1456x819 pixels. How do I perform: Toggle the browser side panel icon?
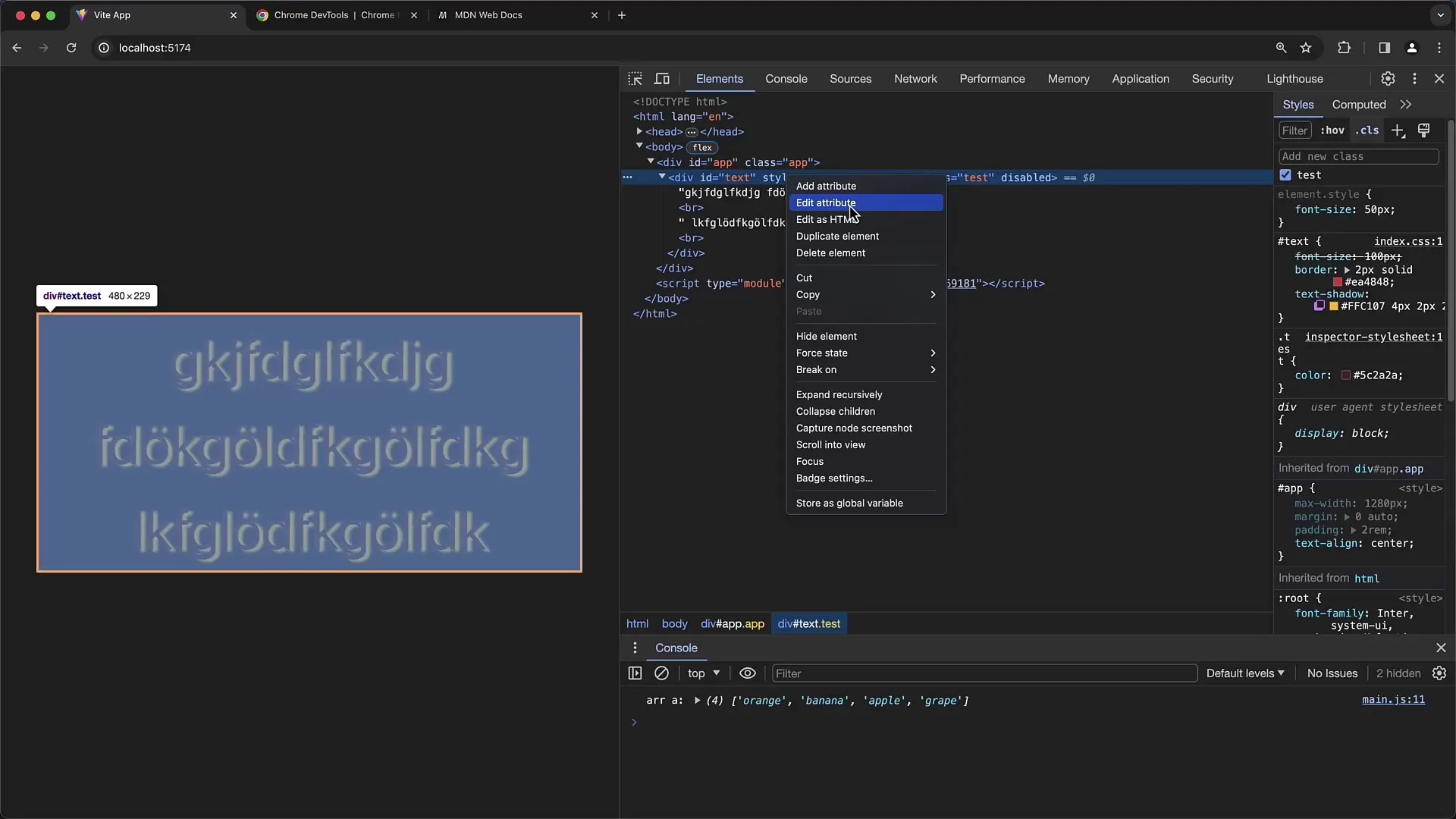pos(1384,48)
